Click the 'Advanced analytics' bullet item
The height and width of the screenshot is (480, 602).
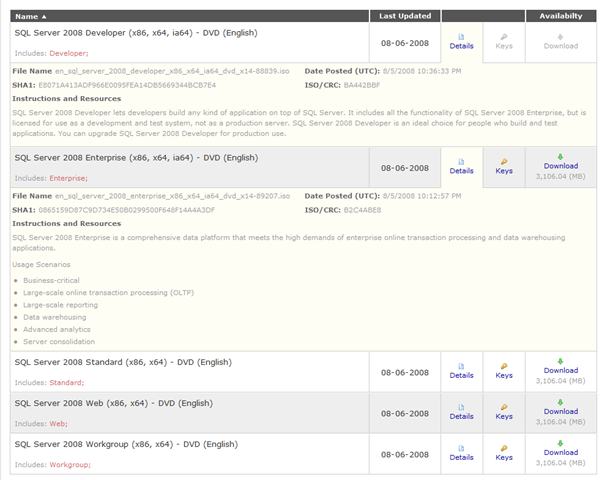click(x=57, y=329)
